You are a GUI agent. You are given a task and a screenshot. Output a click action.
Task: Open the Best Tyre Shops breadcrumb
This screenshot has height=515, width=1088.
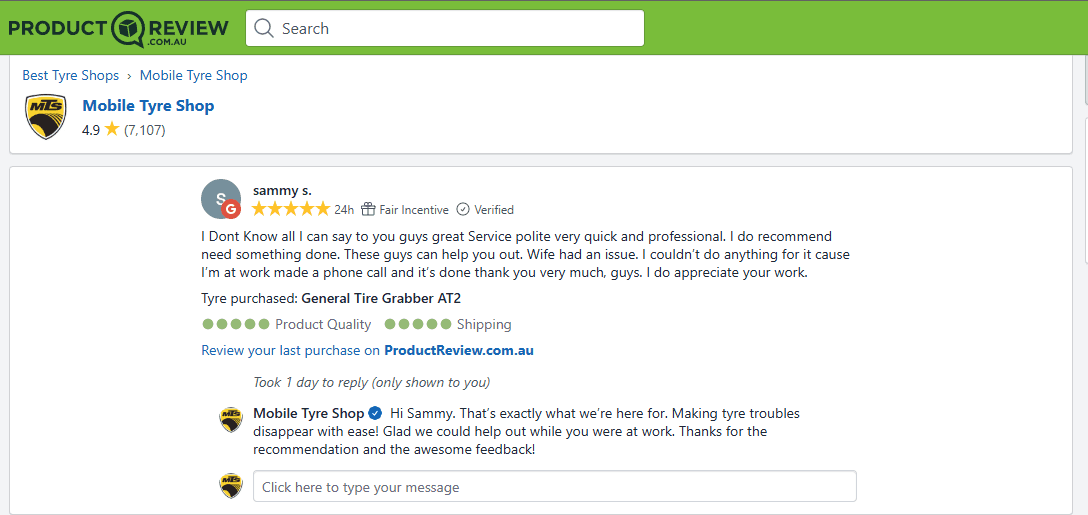click(71, 75)
